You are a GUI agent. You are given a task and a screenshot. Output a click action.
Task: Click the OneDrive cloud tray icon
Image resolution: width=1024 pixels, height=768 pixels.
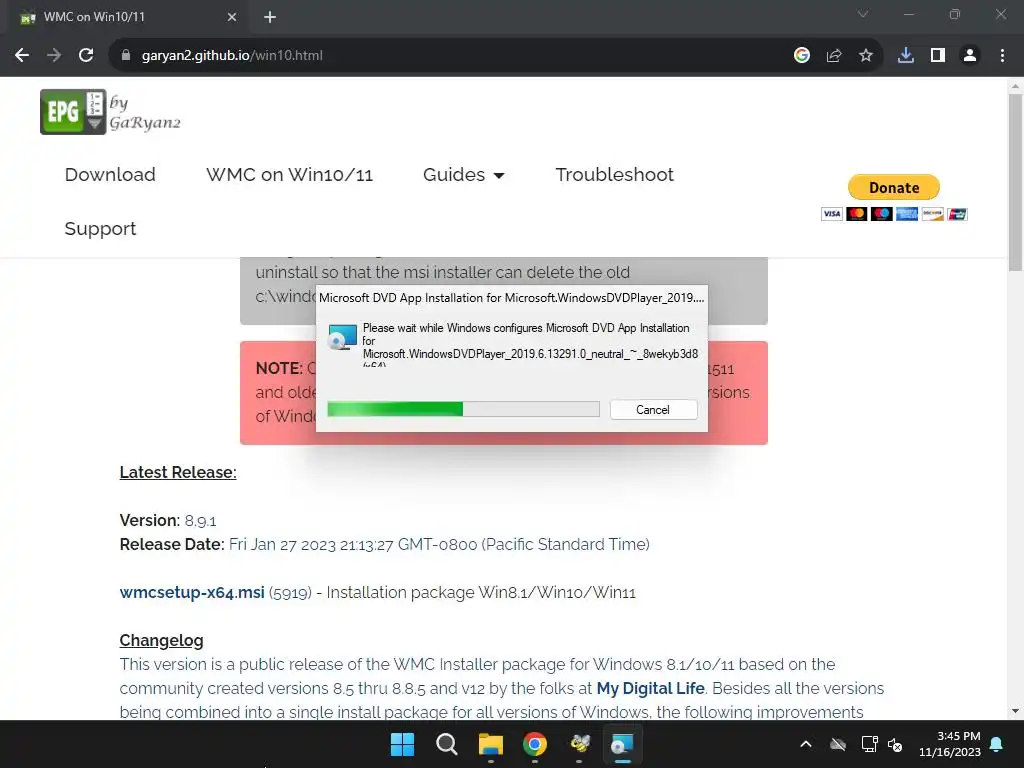pos(838,744)
